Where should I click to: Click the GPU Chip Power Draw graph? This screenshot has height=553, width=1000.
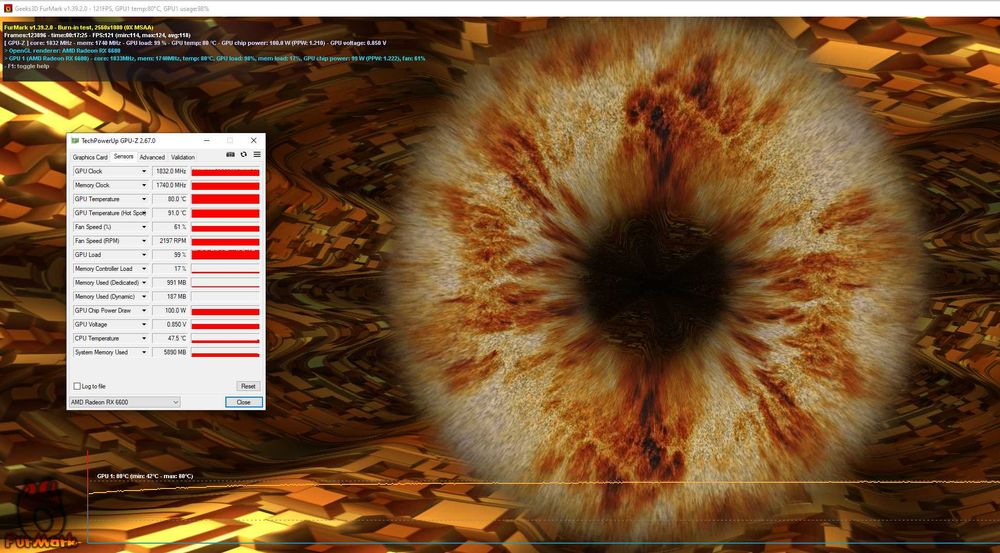click(225, 311)
